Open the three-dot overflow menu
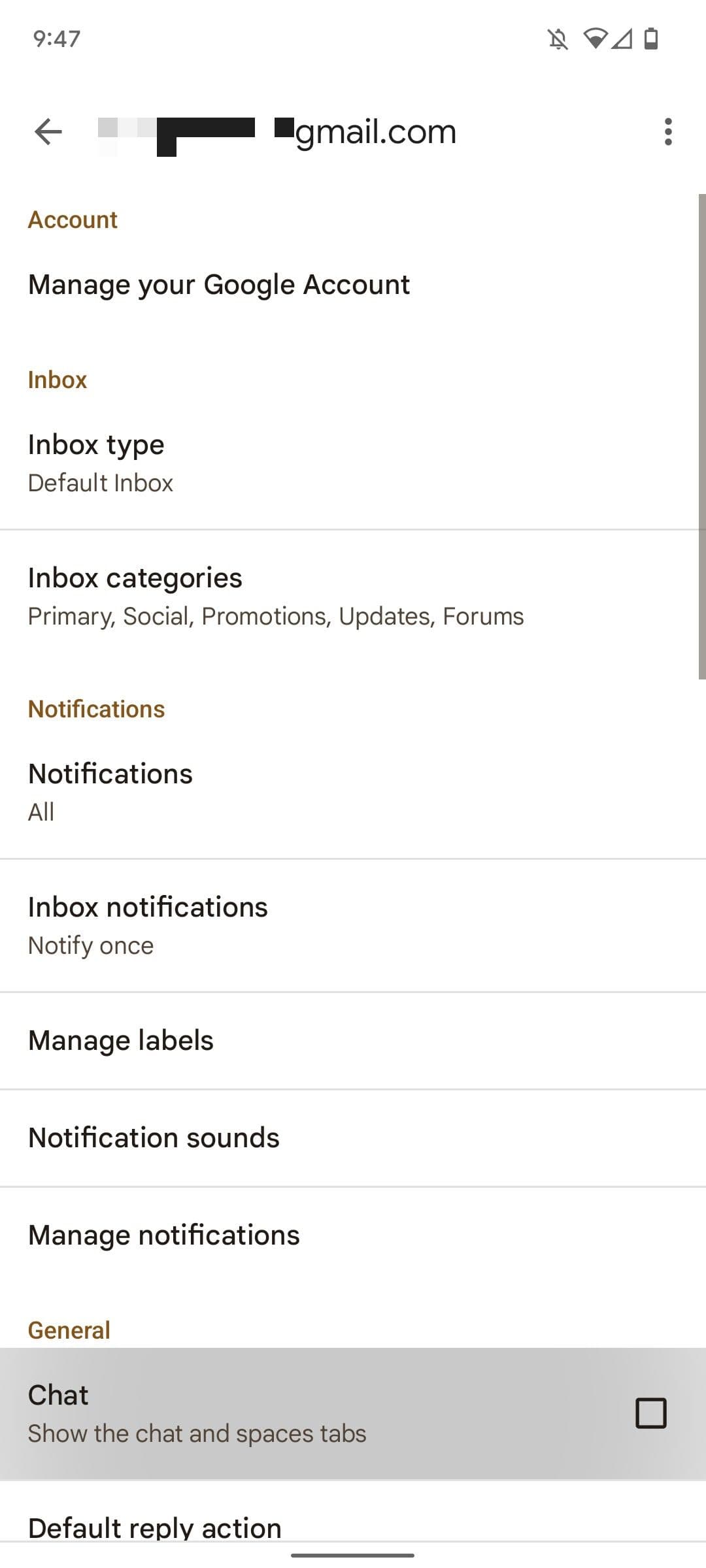This screenshot has width=706, height=1568. (x=667, y=132)
